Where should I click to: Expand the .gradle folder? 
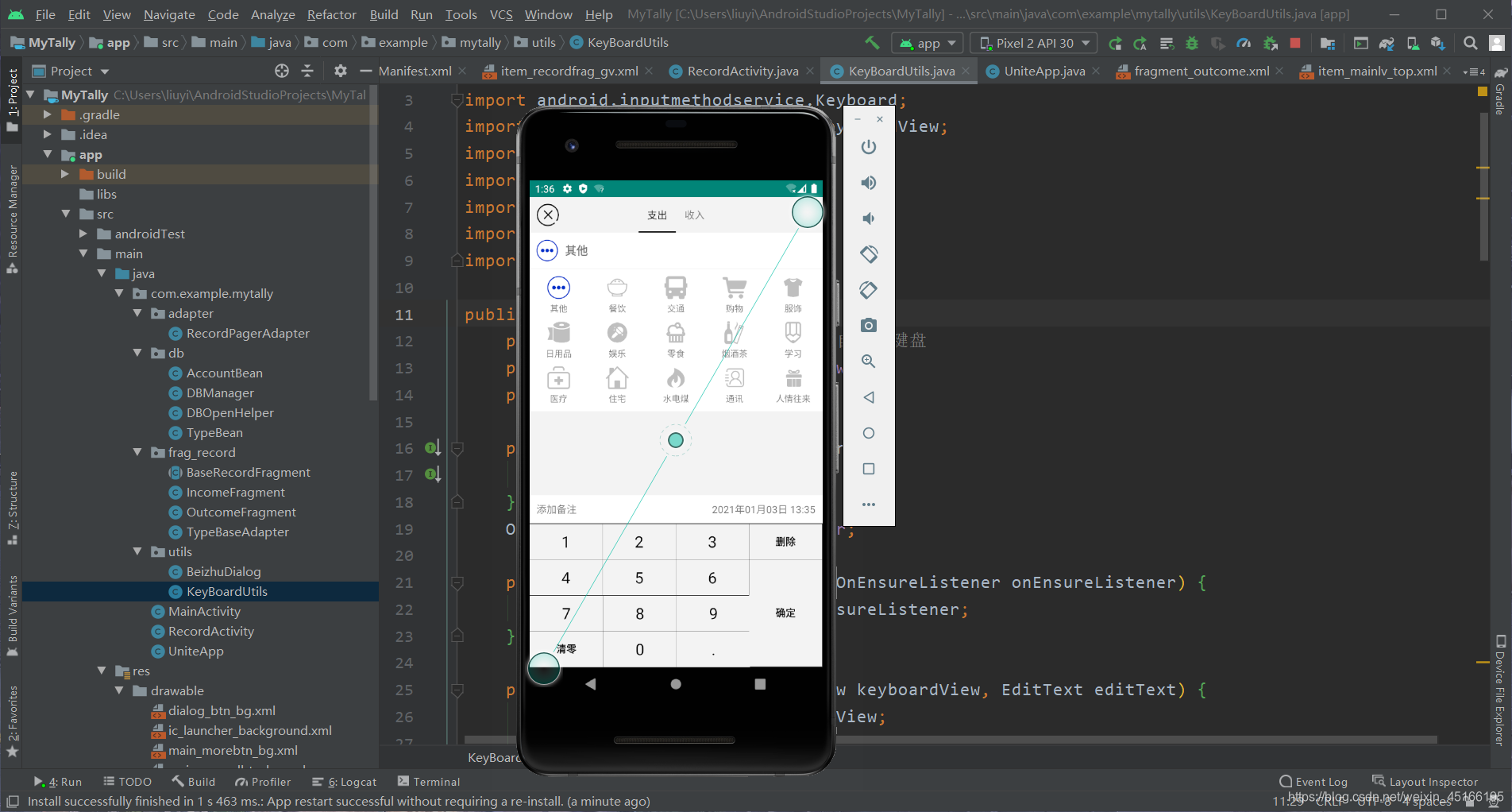(48, 114)
